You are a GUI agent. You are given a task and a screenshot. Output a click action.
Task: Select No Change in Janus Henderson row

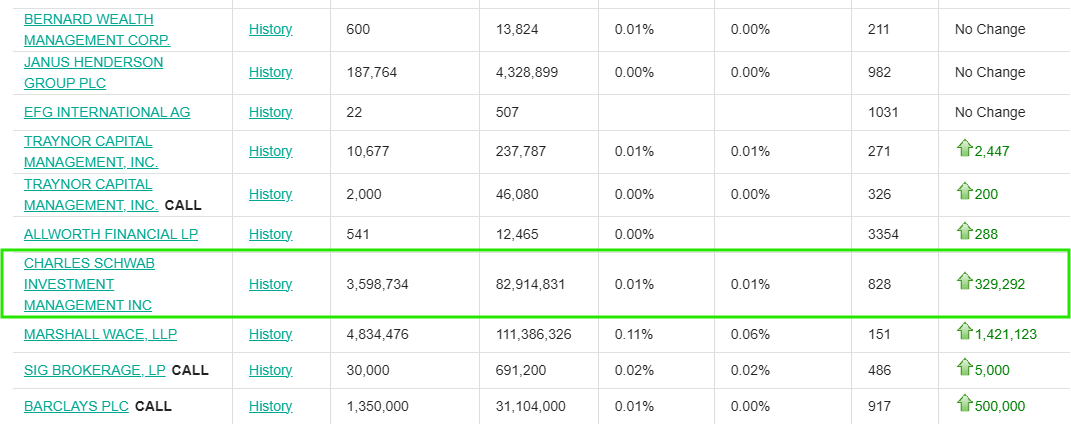point(990,72)
